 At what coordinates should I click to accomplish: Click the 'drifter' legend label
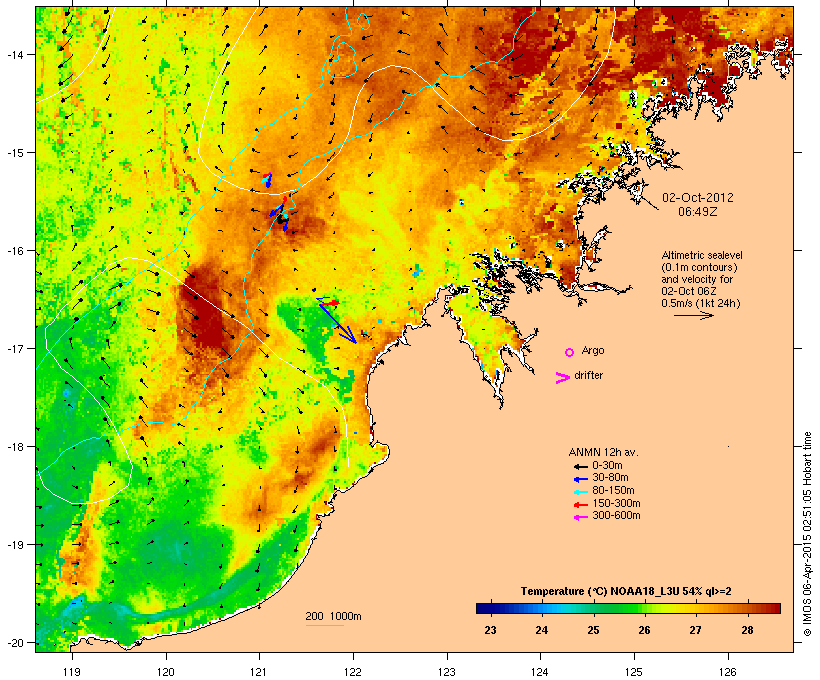588,375
